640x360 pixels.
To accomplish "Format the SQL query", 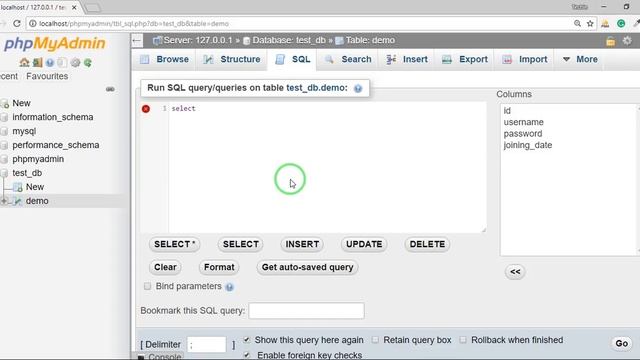I will (219, 267).
